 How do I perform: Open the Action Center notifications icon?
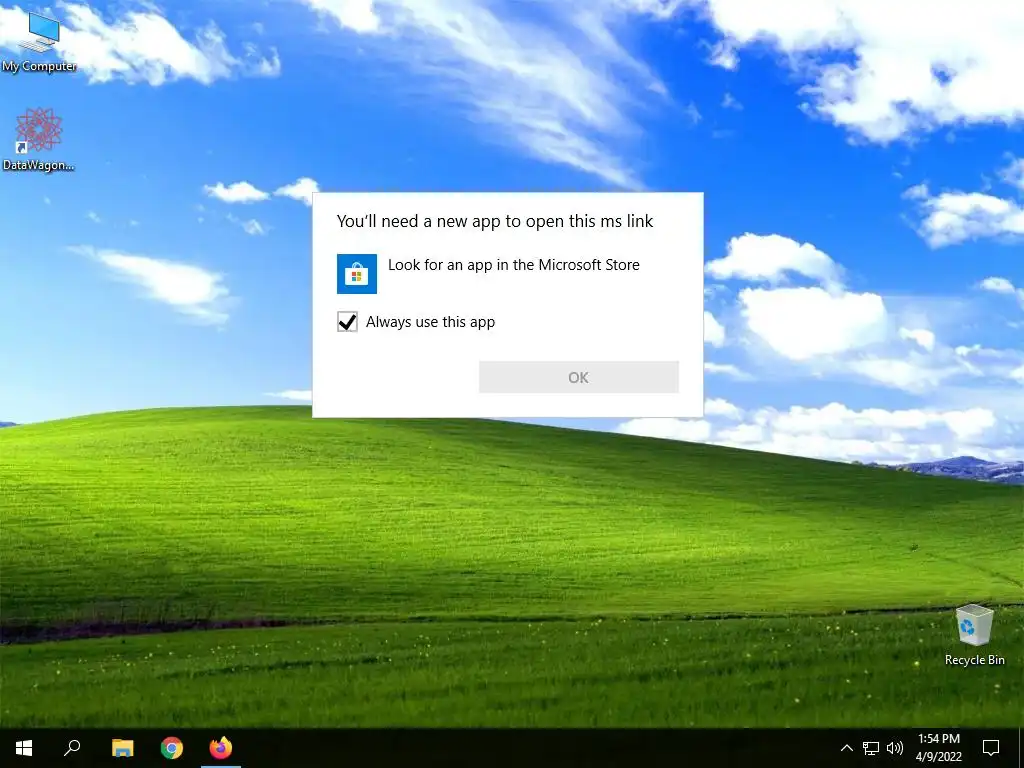(991, 748)
